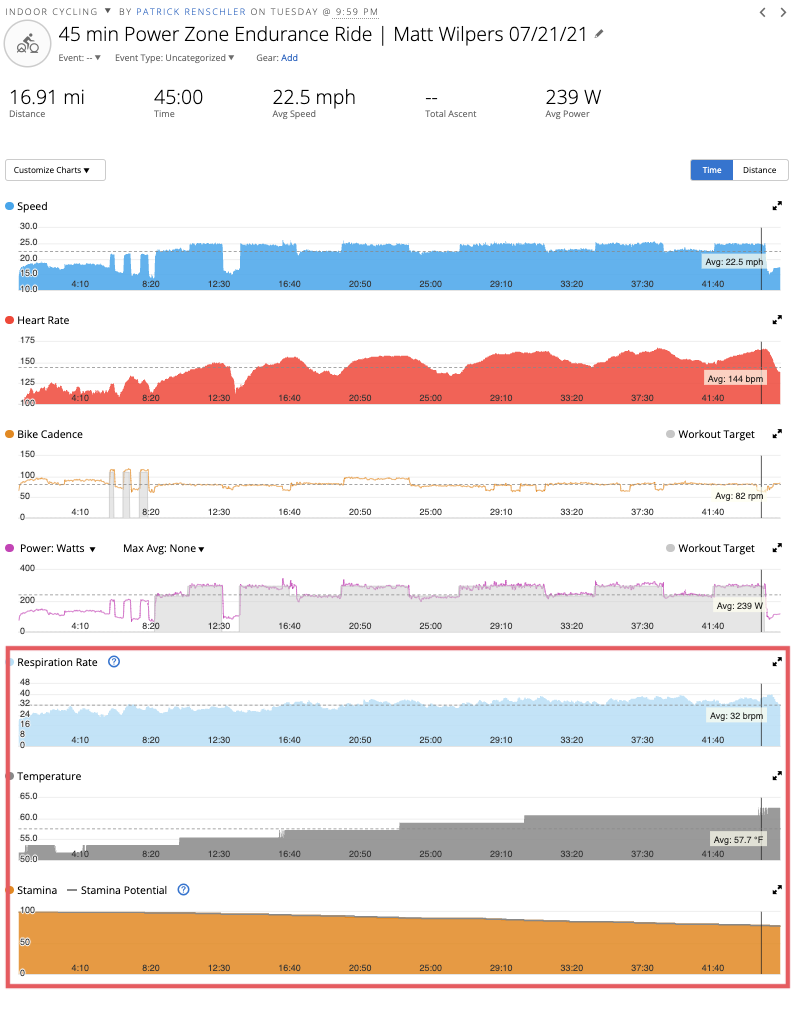Open Event Type Uncategorized dropdown
Viewport: 799px width, 1009px height.
coord(174,58)
